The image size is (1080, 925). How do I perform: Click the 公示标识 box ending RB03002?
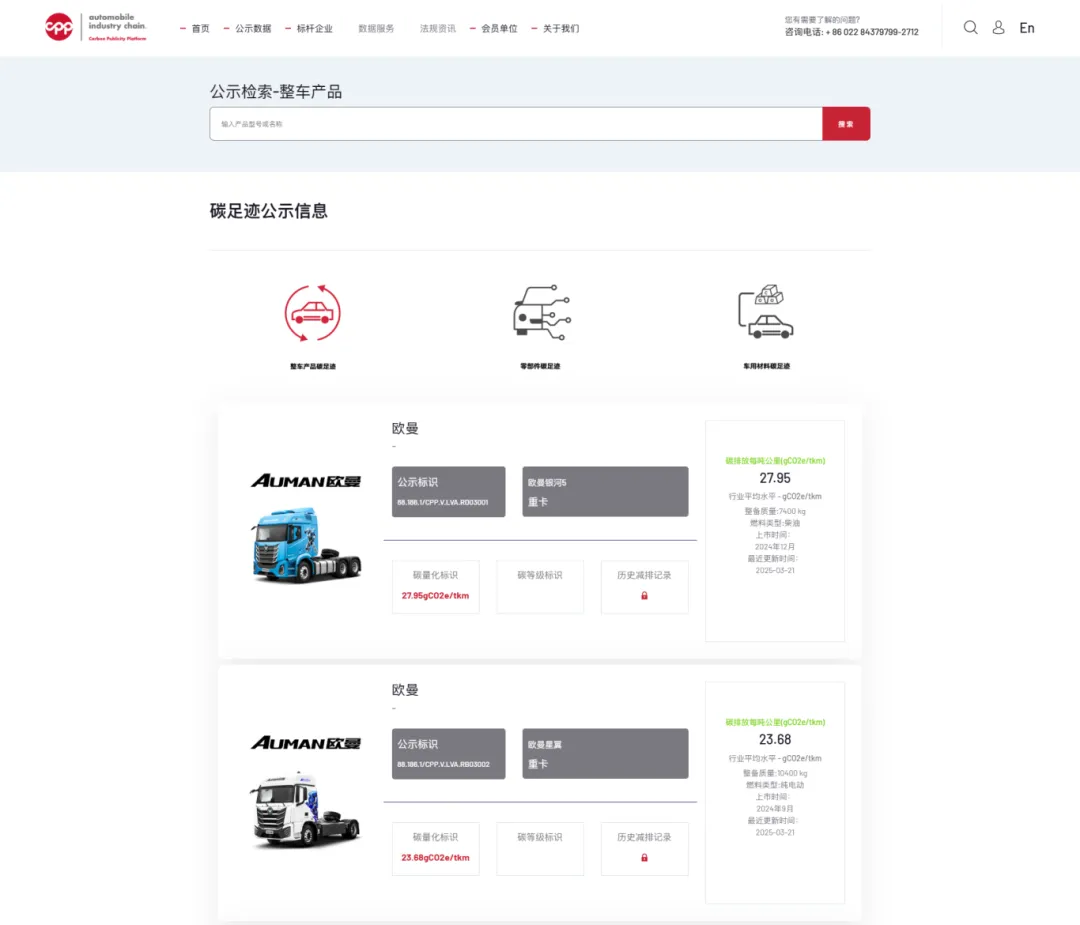click(x=448, y=753)
